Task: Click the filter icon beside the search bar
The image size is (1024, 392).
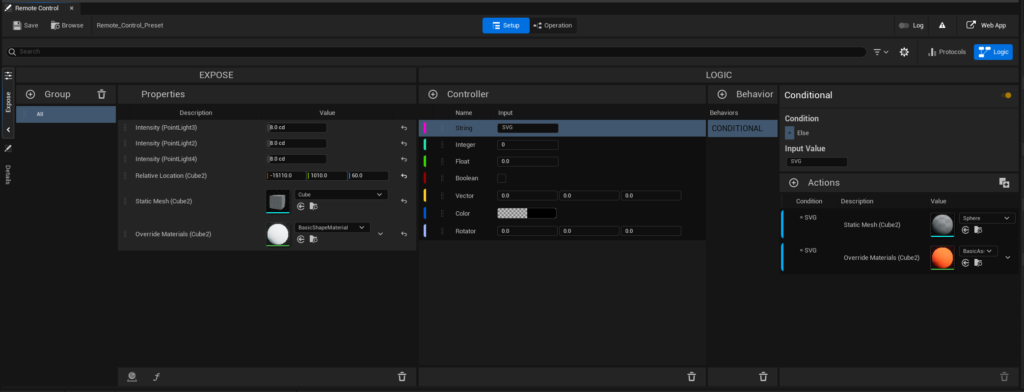Action: 880,52
